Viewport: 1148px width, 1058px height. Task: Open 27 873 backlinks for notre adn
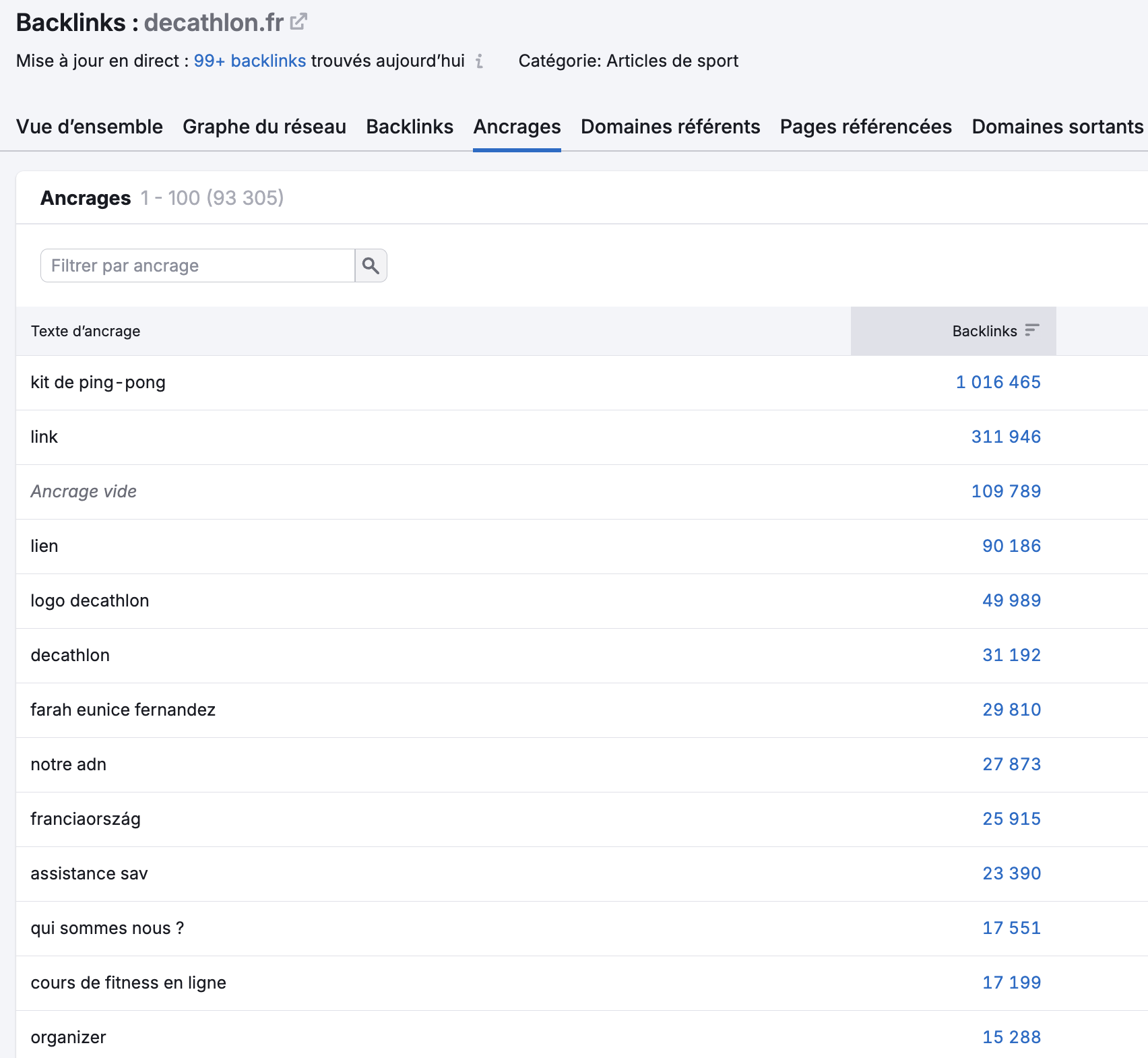[1011, 764]
